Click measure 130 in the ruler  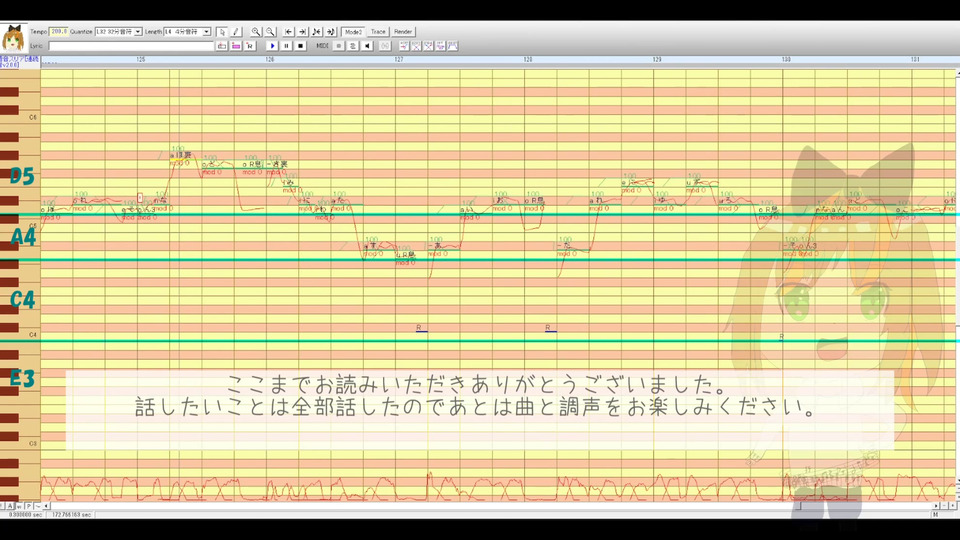tap(786, 60)
